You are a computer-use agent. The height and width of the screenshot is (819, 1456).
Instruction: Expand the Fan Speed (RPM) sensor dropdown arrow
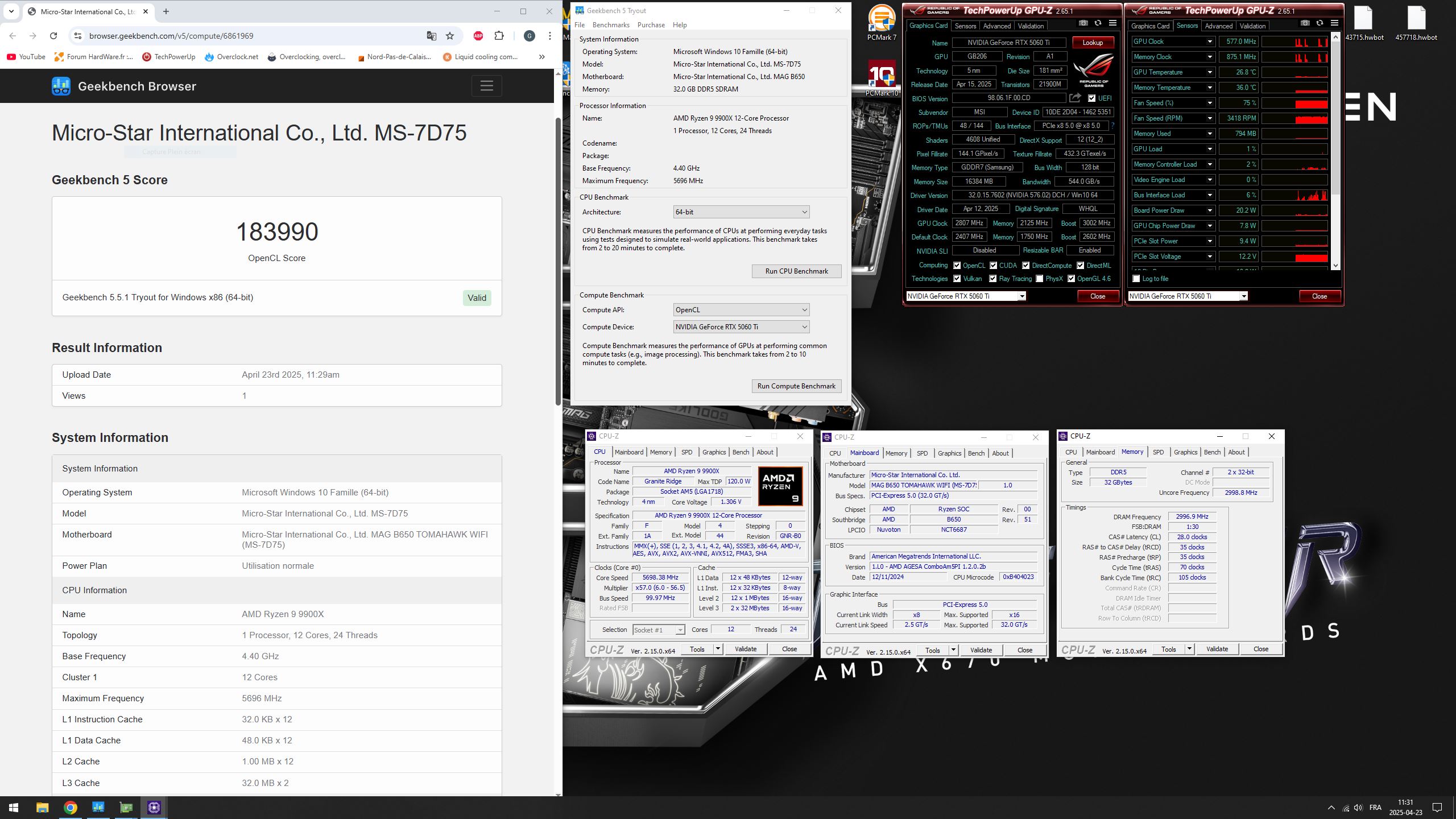coord(1210,118)
